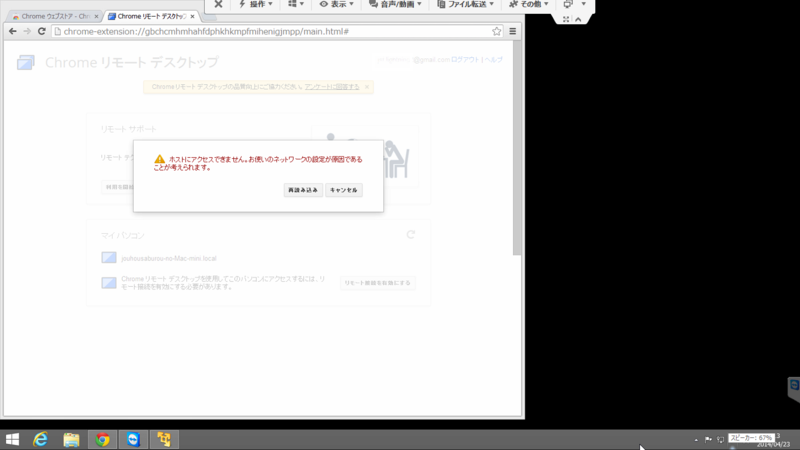The width and height of the screenshot is (800, 450).
Task: Open TeamViewer from the taskbar
Action: pyautogui.click(x=133, y=439)
